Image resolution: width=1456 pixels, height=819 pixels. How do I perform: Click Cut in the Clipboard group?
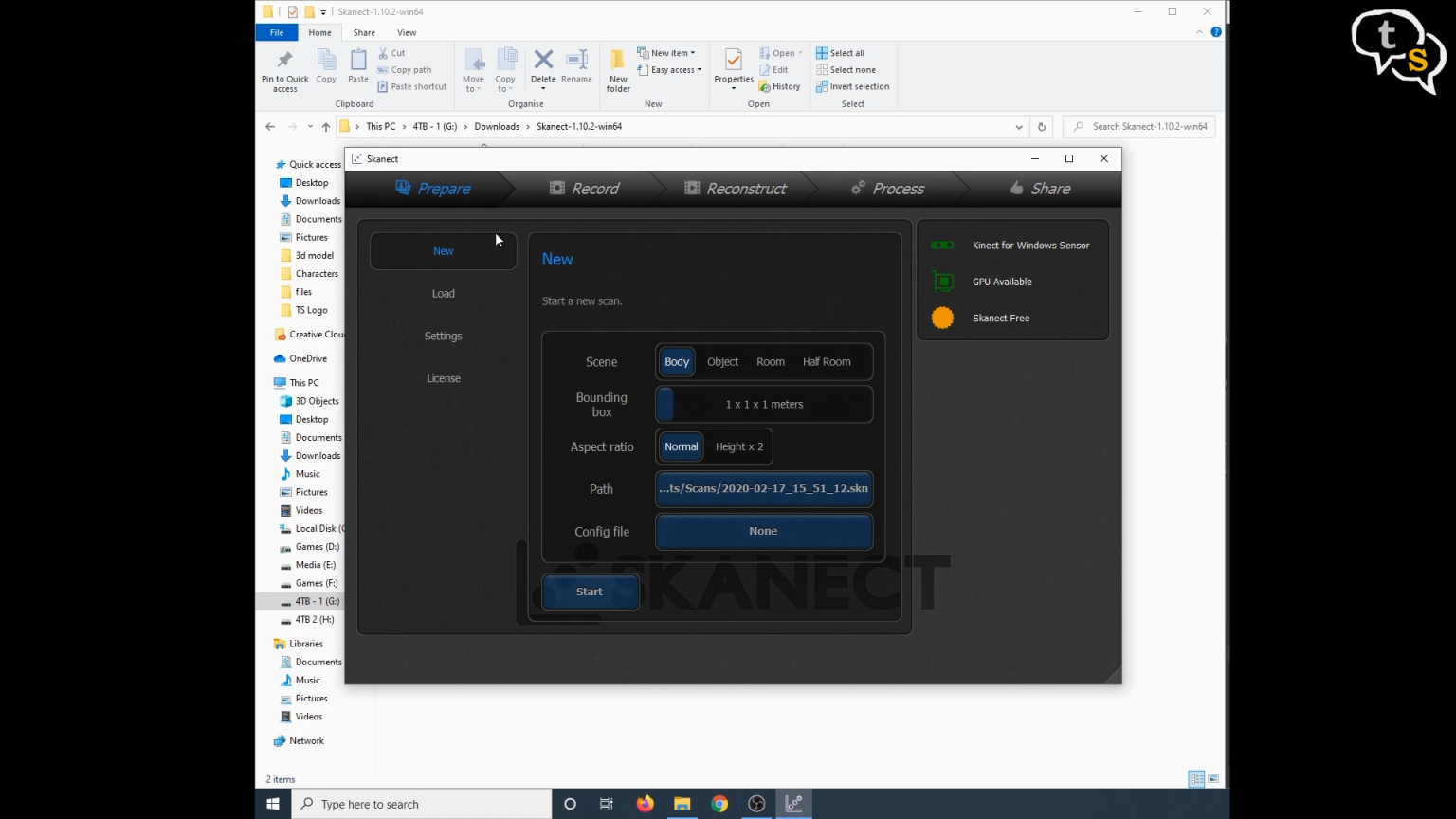tap(391, 53)
